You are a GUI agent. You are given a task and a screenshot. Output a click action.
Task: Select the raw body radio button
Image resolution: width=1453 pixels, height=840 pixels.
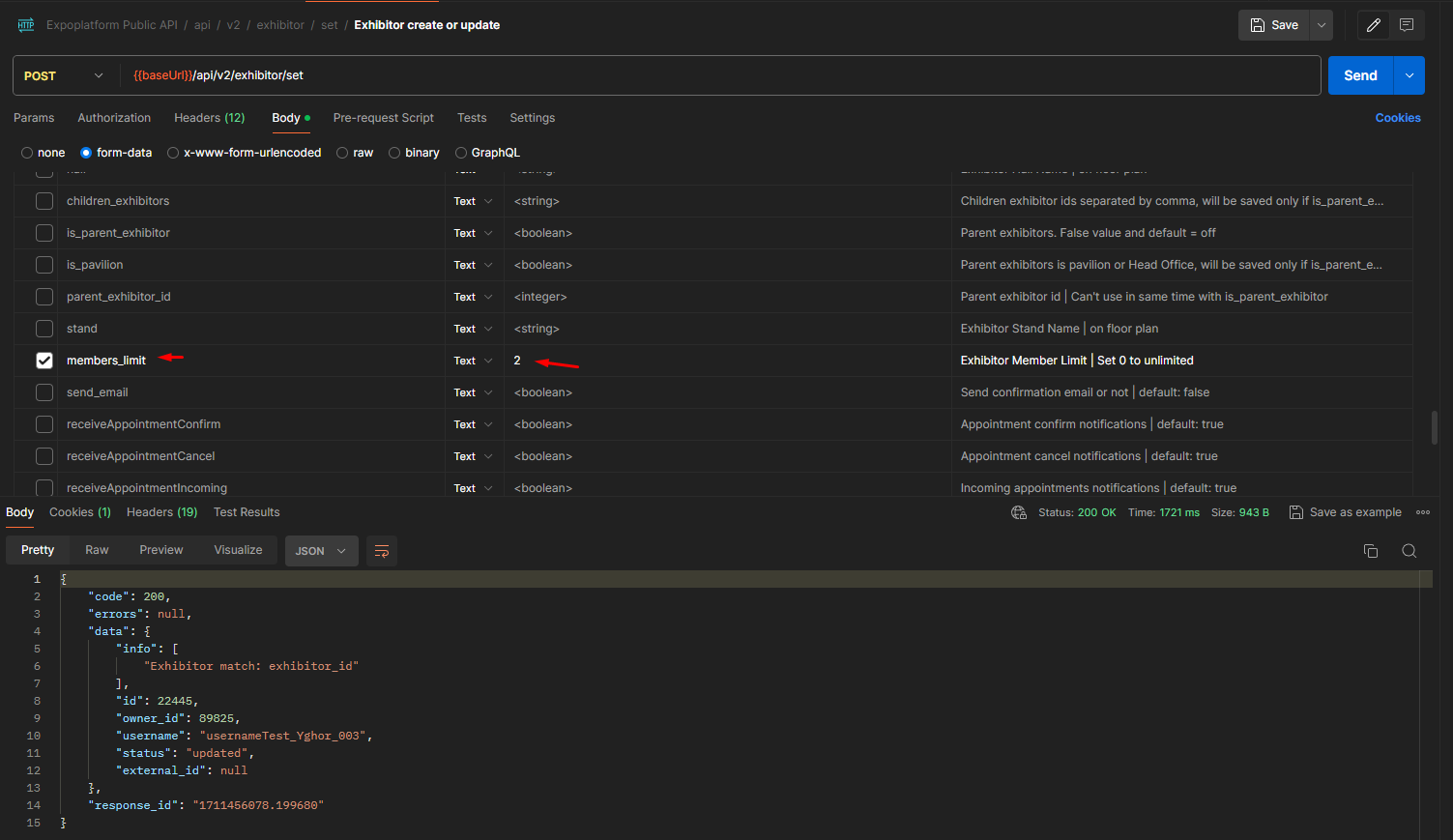point(342,153)
